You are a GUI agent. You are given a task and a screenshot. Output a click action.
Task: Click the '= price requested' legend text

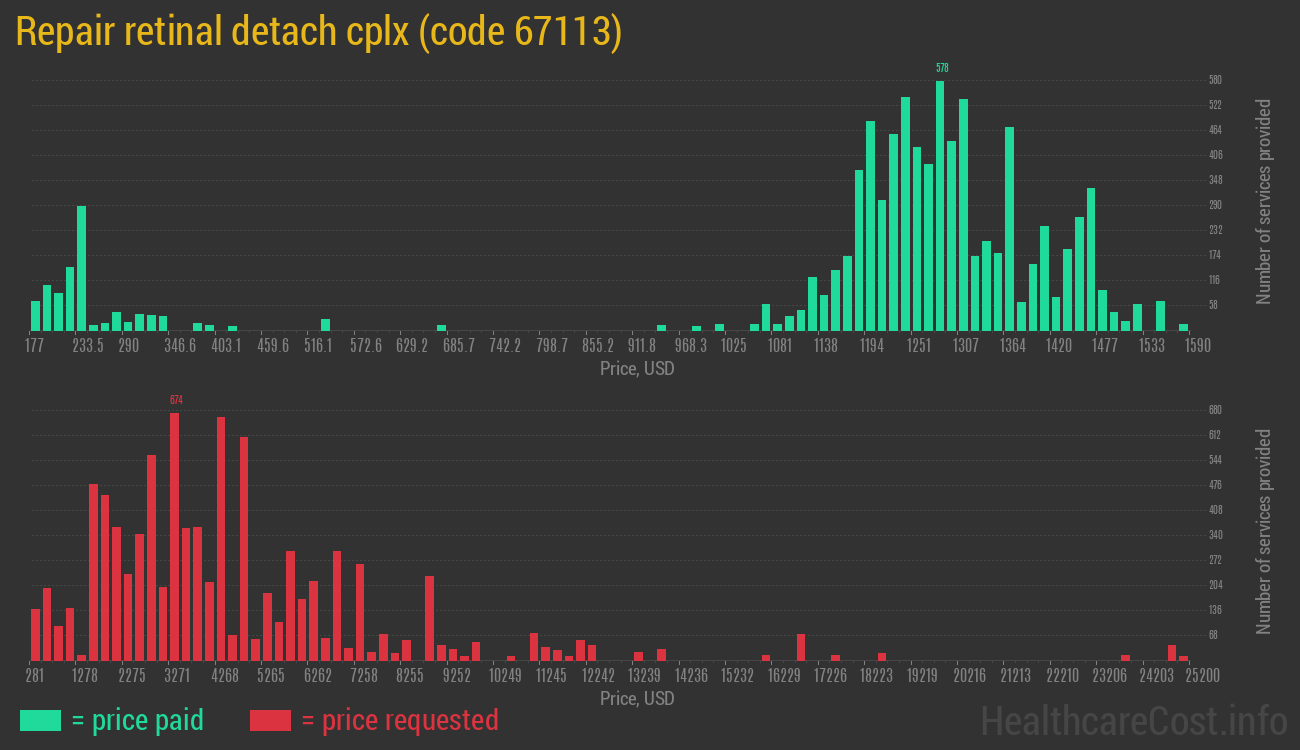pos(399,720)
